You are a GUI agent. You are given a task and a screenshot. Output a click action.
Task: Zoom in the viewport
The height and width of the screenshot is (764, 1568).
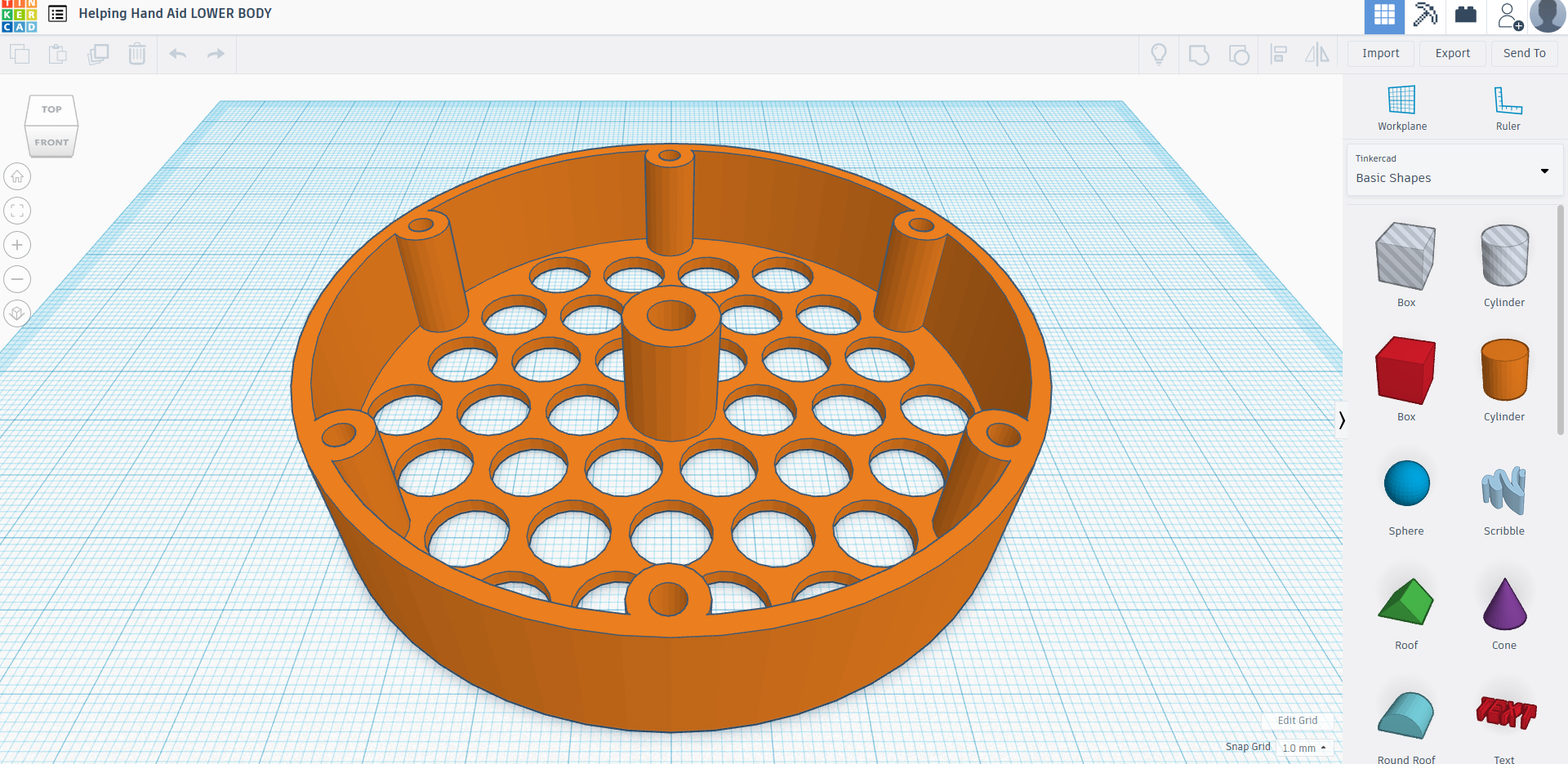pyautogui.click(x=17, y=245)
